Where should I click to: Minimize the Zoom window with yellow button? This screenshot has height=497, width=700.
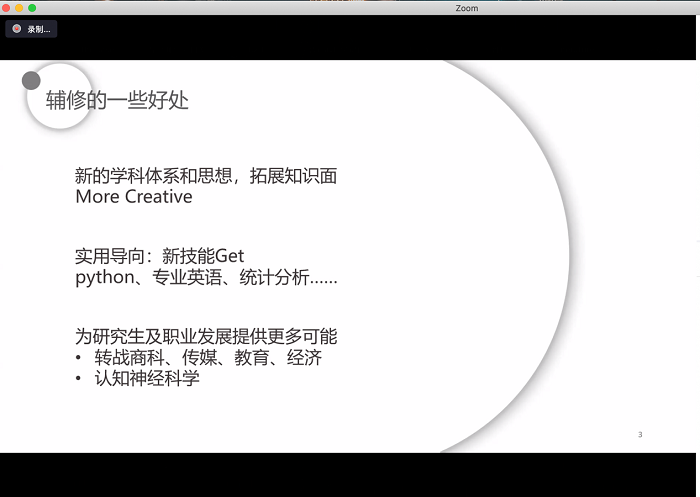pos(19,8)
